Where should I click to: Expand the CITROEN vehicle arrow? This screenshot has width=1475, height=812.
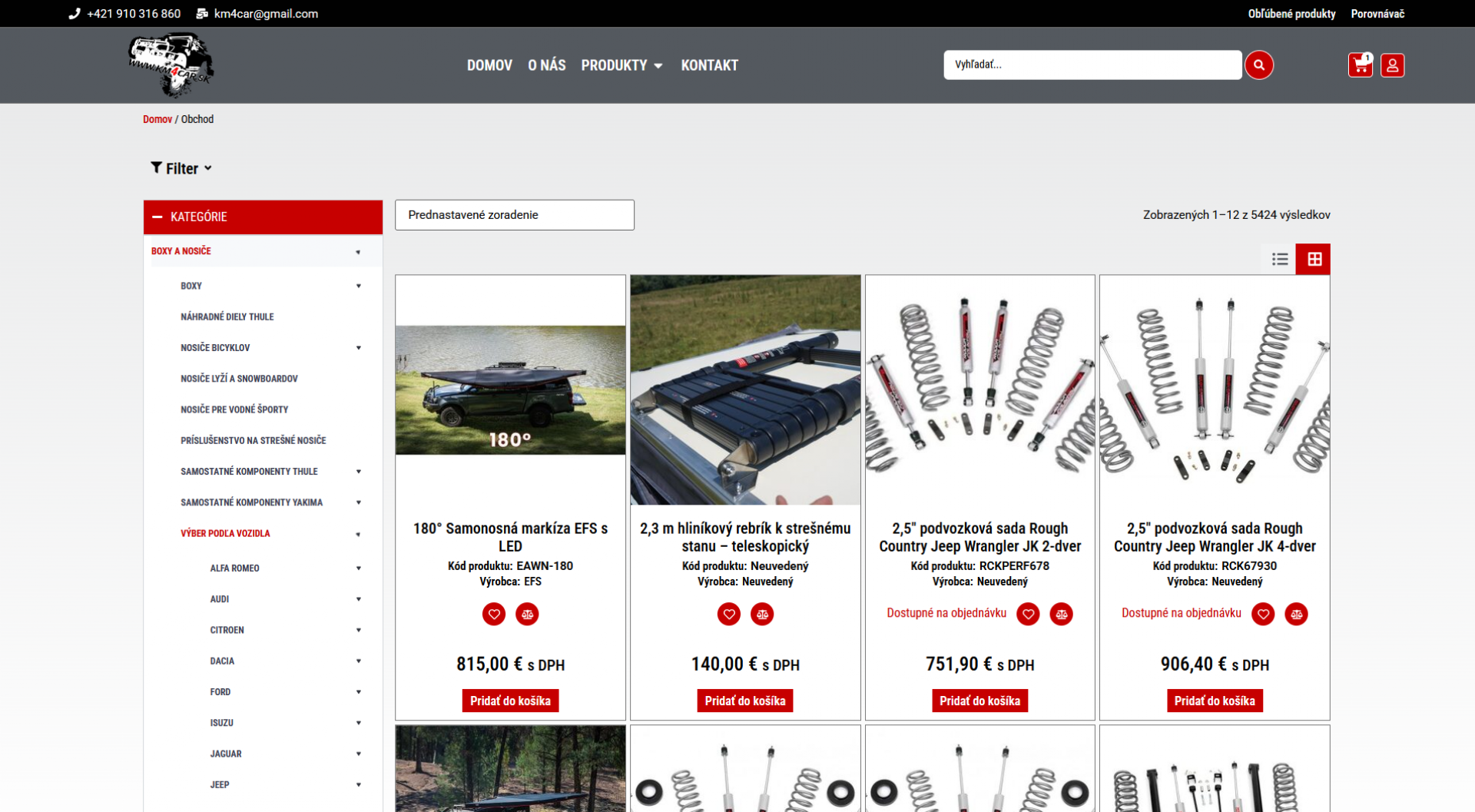click(358, 630)
